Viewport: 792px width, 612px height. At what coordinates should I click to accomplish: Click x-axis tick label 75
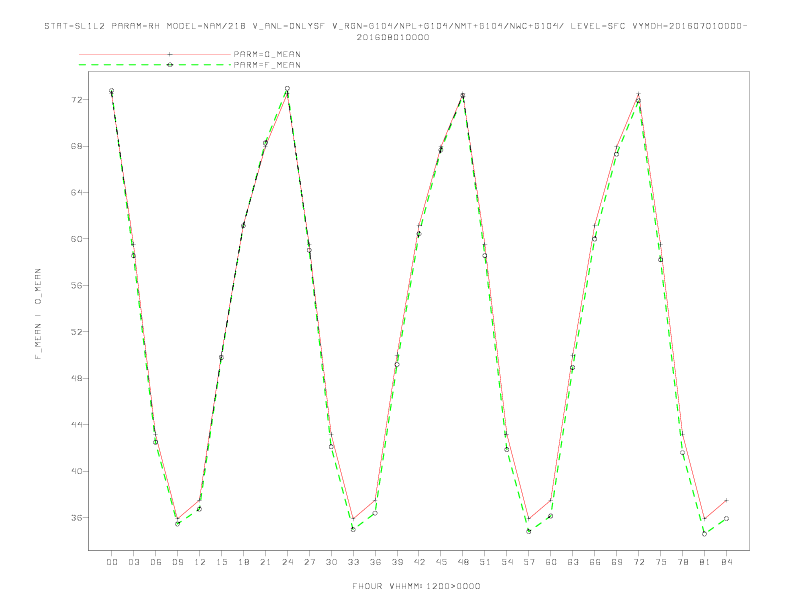coord(661,562)
